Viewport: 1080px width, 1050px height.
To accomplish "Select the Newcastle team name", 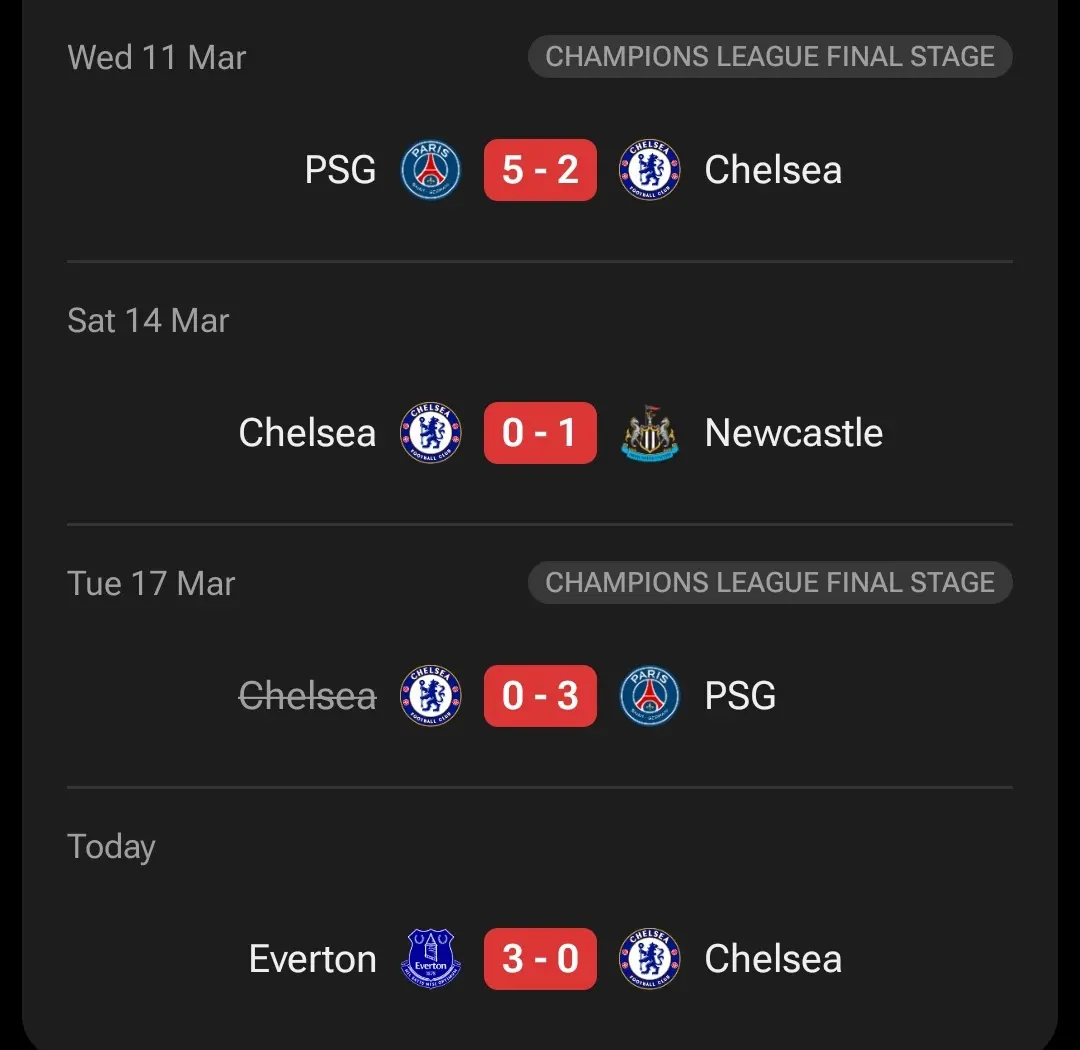I will click(794, 433).
